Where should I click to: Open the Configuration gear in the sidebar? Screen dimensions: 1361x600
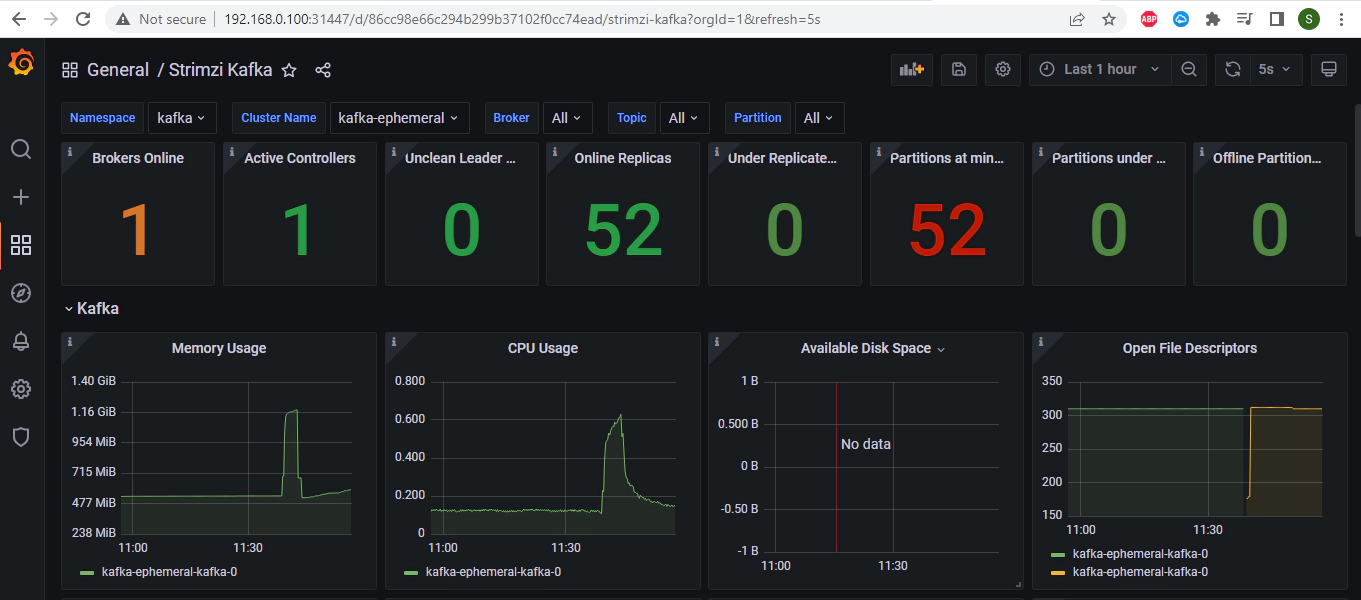tap(21, 389)
